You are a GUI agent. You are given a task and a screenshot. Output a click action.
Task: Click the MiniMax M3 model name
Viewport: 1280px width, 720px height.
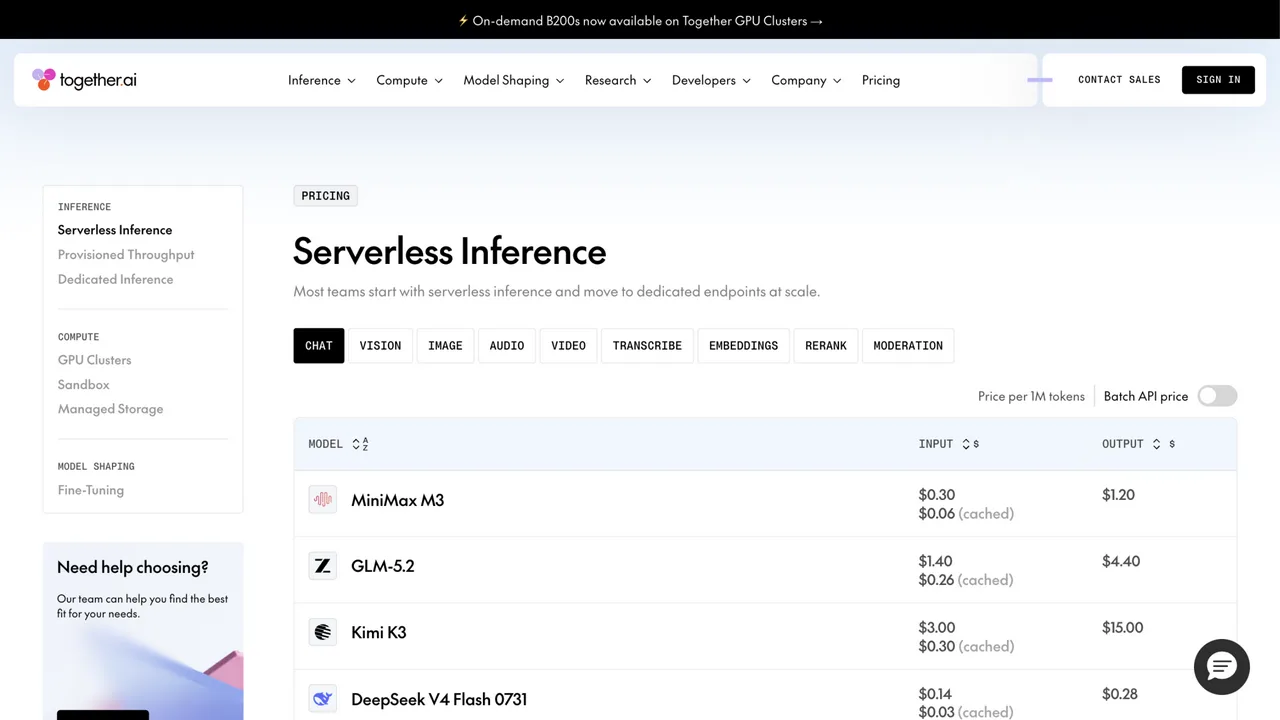coord(397,500)
